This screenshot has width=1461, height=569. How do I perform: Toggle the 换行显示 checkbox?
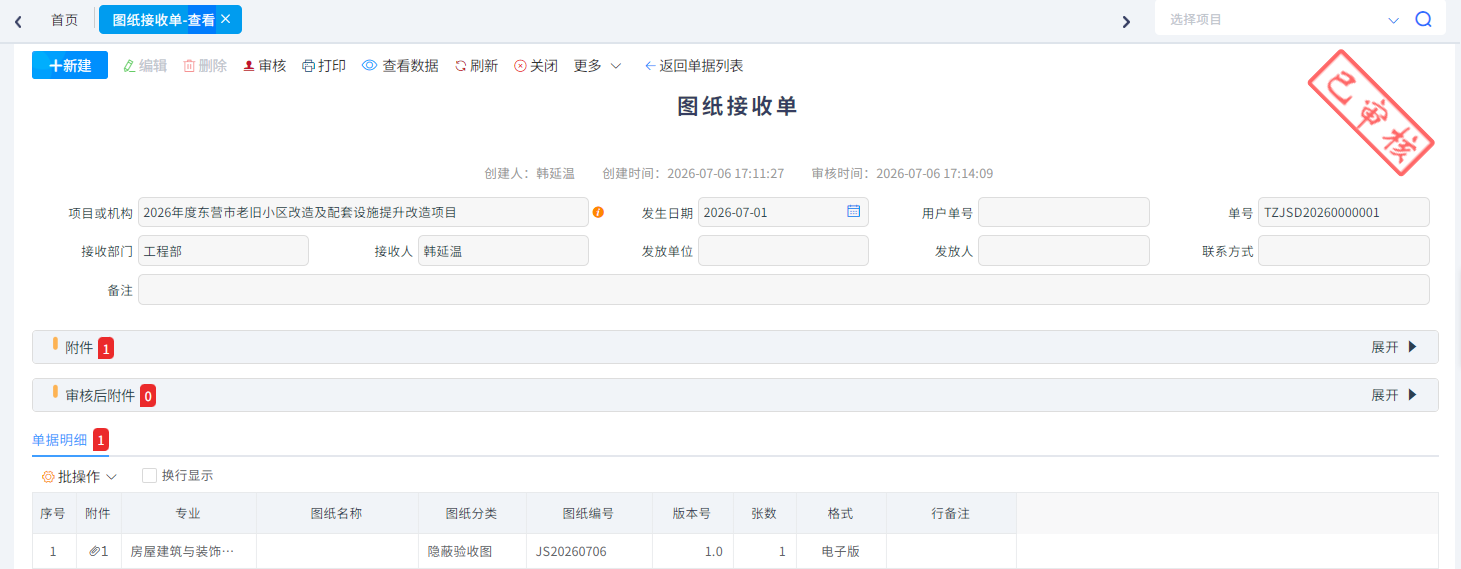click(x=149, y=475)
